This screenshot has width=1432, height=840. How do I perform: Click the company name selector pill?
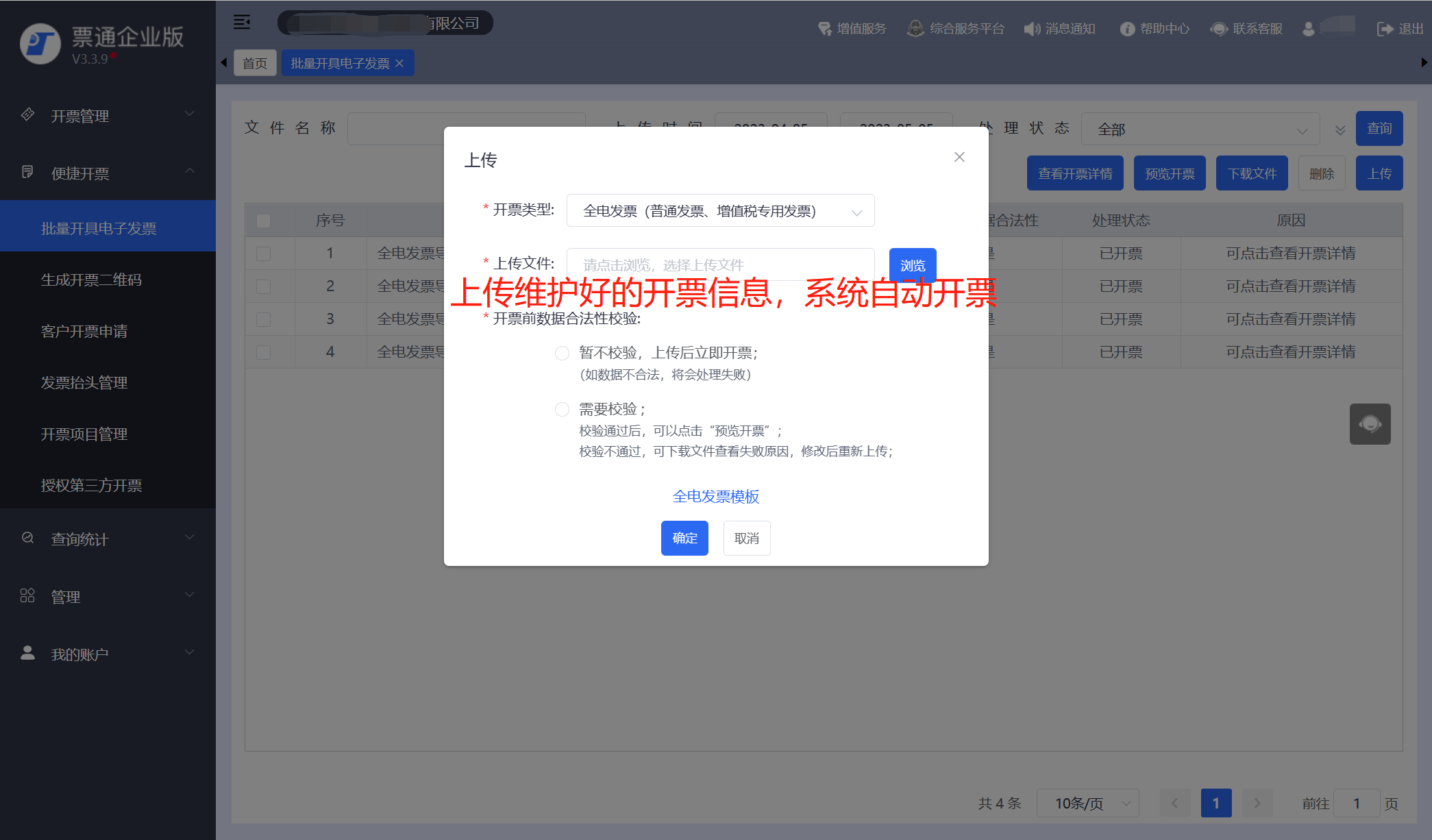(x=385, y=23)
